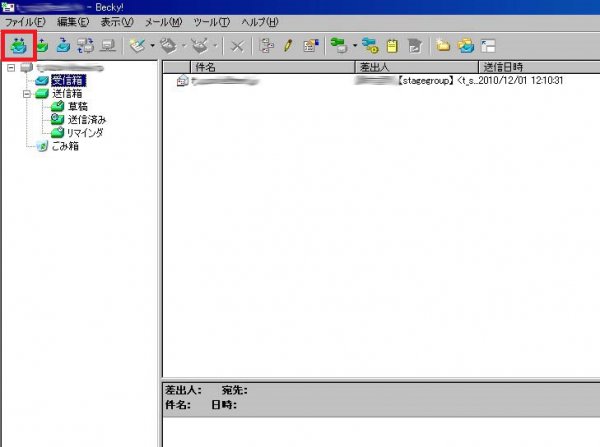This screenshot has width=600, height=447.
Task: Select the 草稿 drafts folder
Action: pyautogui.click(x=77, y=107)
